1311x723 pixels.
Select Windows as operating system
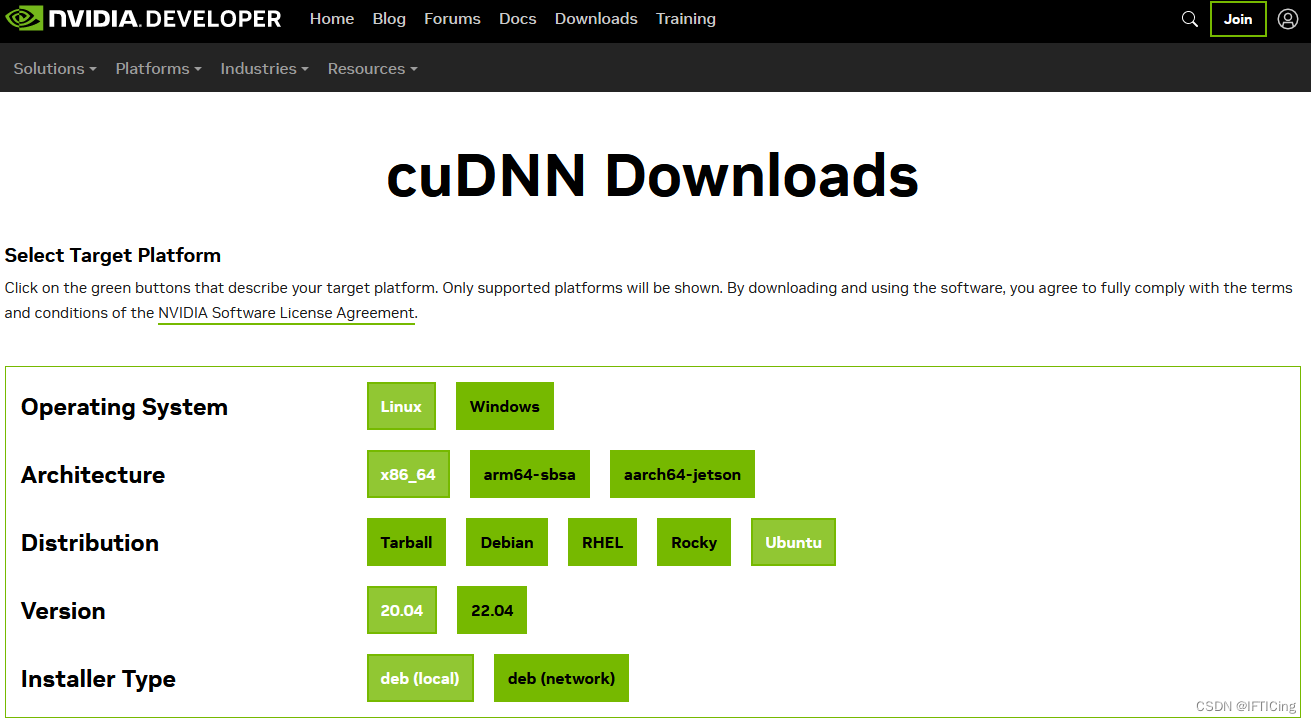(x=504, y=406)
